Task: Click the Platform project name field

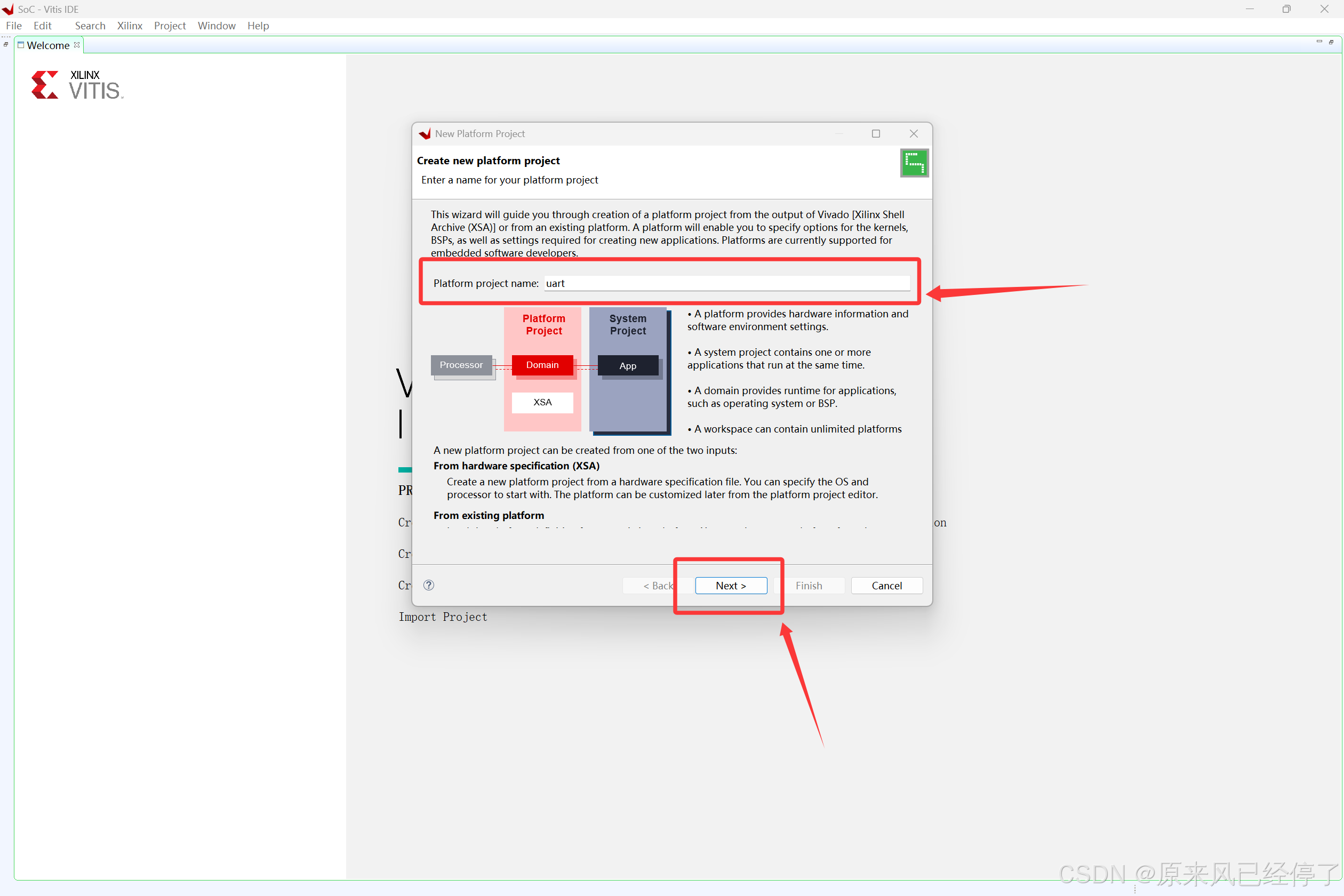Action: pos(726,283)
